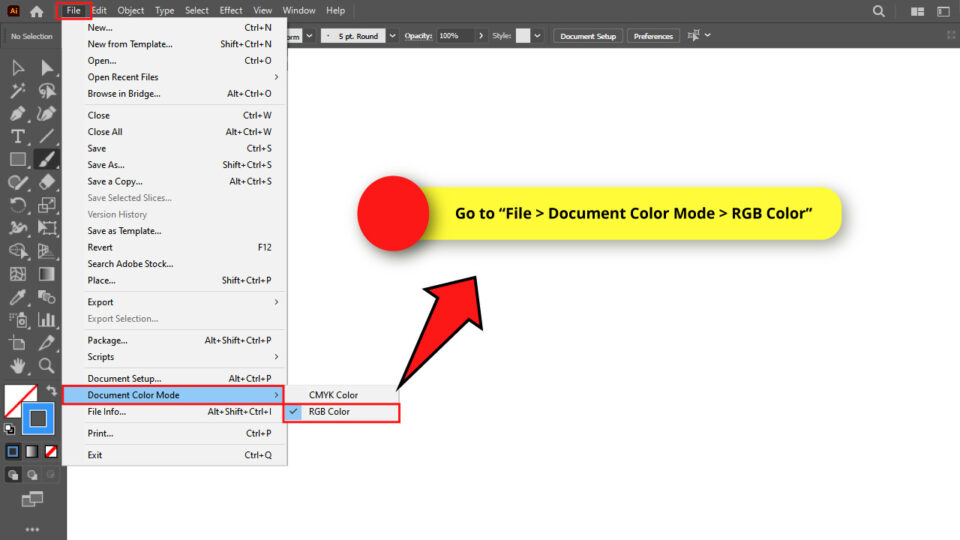Click the Stroke color swatch

tap(38, 419)
